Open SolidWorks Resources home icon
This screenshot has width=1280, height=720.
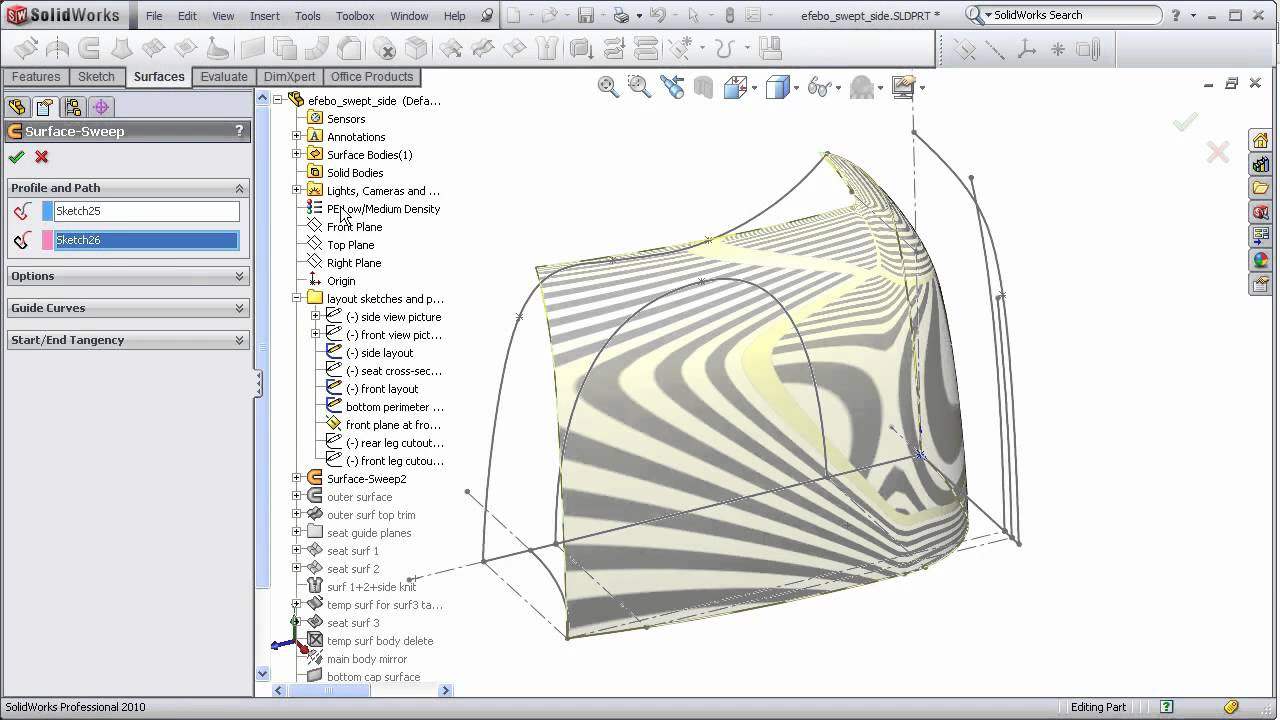point(1260,140)
